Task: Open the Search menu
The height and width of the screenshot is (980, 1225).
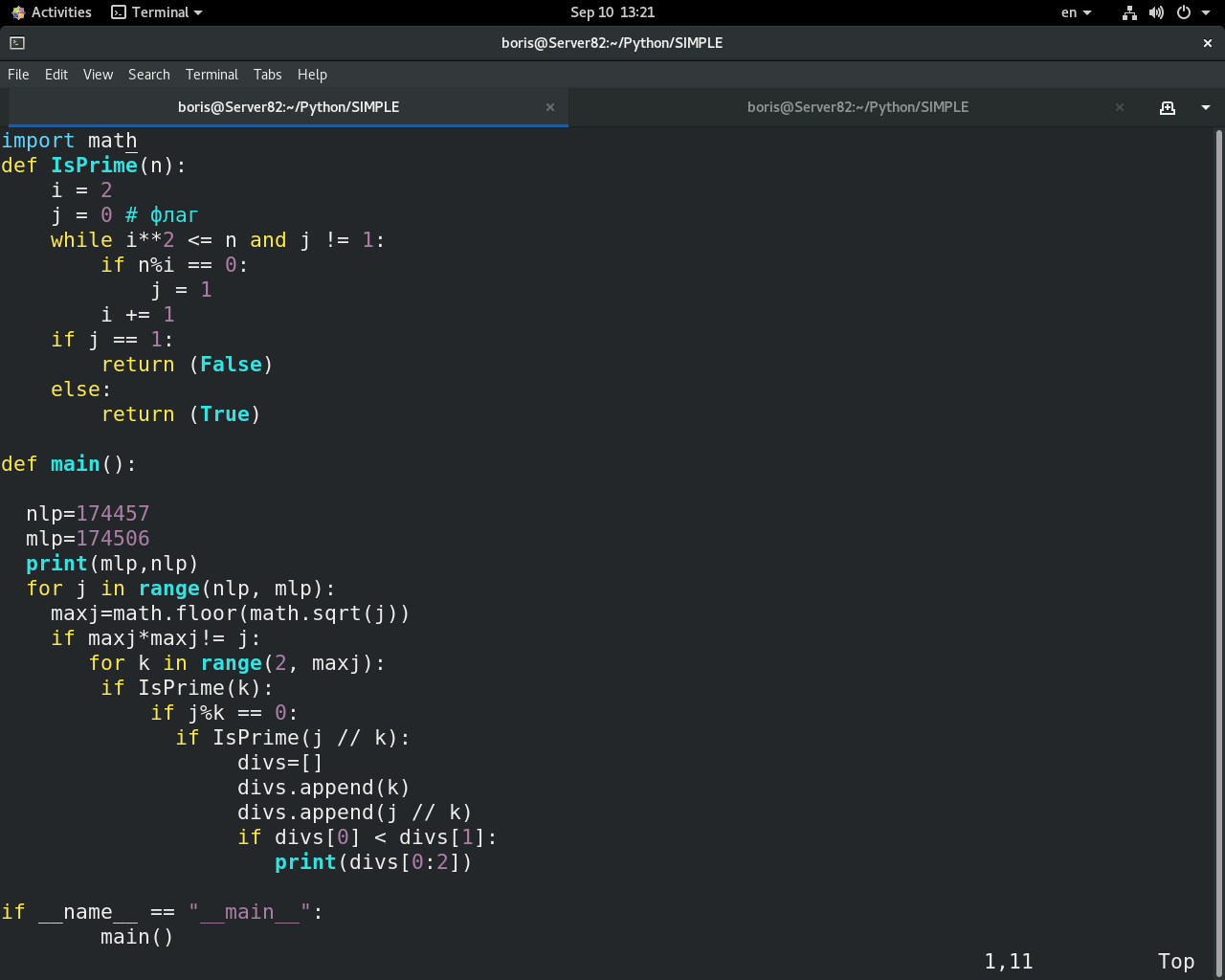Action: pyautogui.click(x=149, y=75)
